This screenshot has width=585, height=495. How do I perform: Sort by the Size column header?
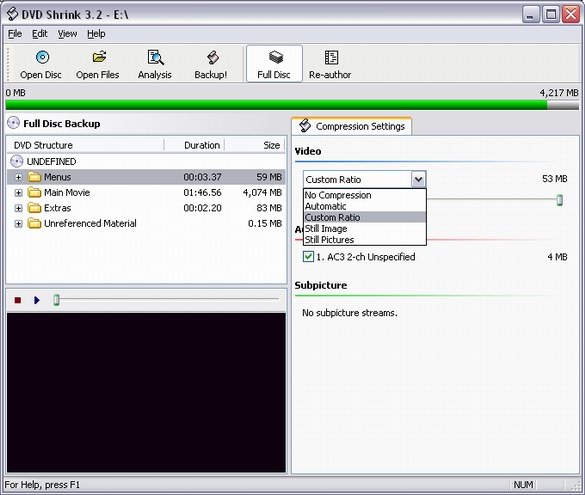click(255, 145)
